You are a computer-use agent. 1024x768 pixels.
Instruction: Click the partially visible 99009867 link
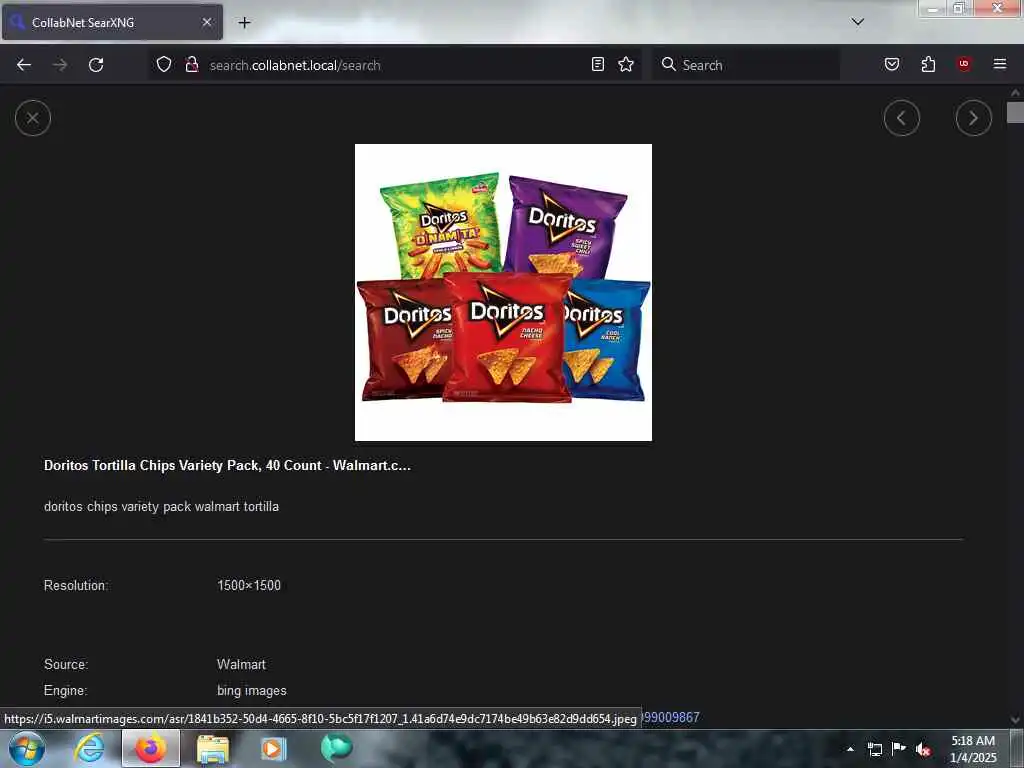tap(671, 718)
